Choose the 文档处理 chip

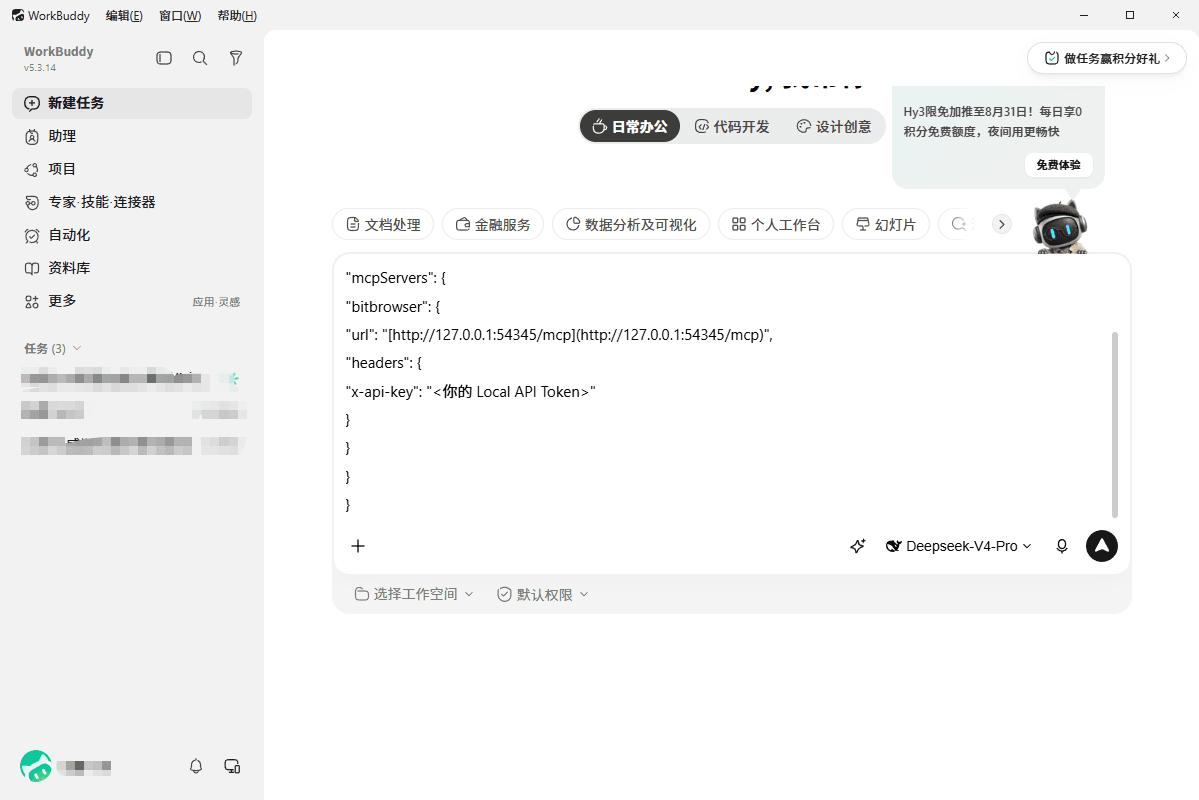point(383,224)
